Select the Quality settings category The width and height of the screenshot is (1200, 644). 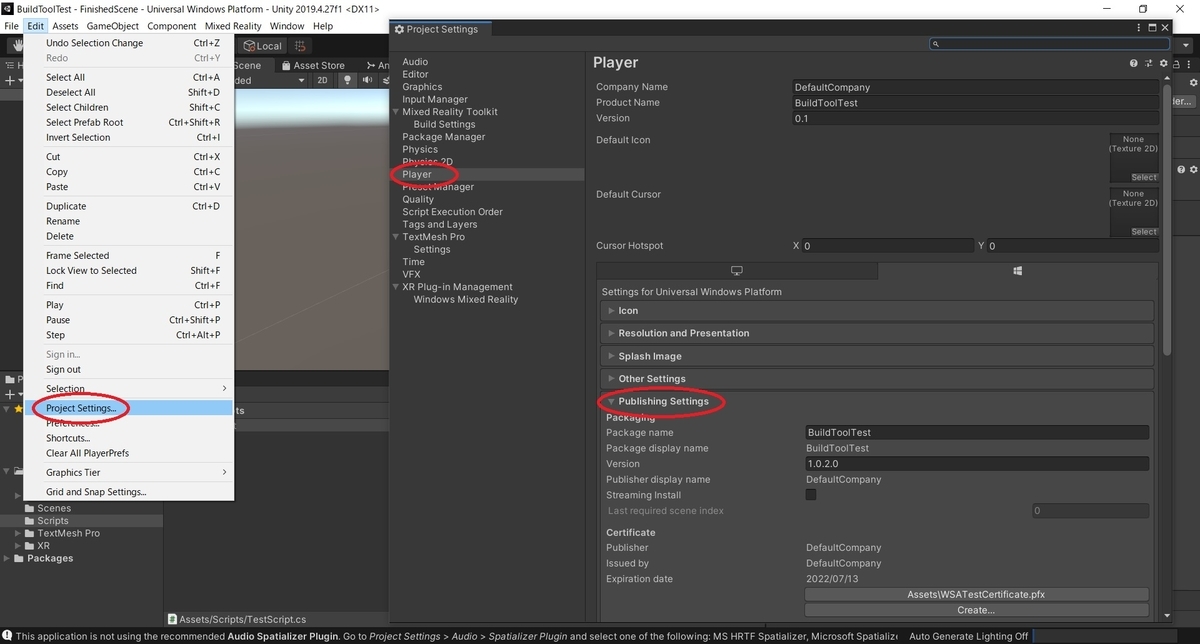pos(418,199)
